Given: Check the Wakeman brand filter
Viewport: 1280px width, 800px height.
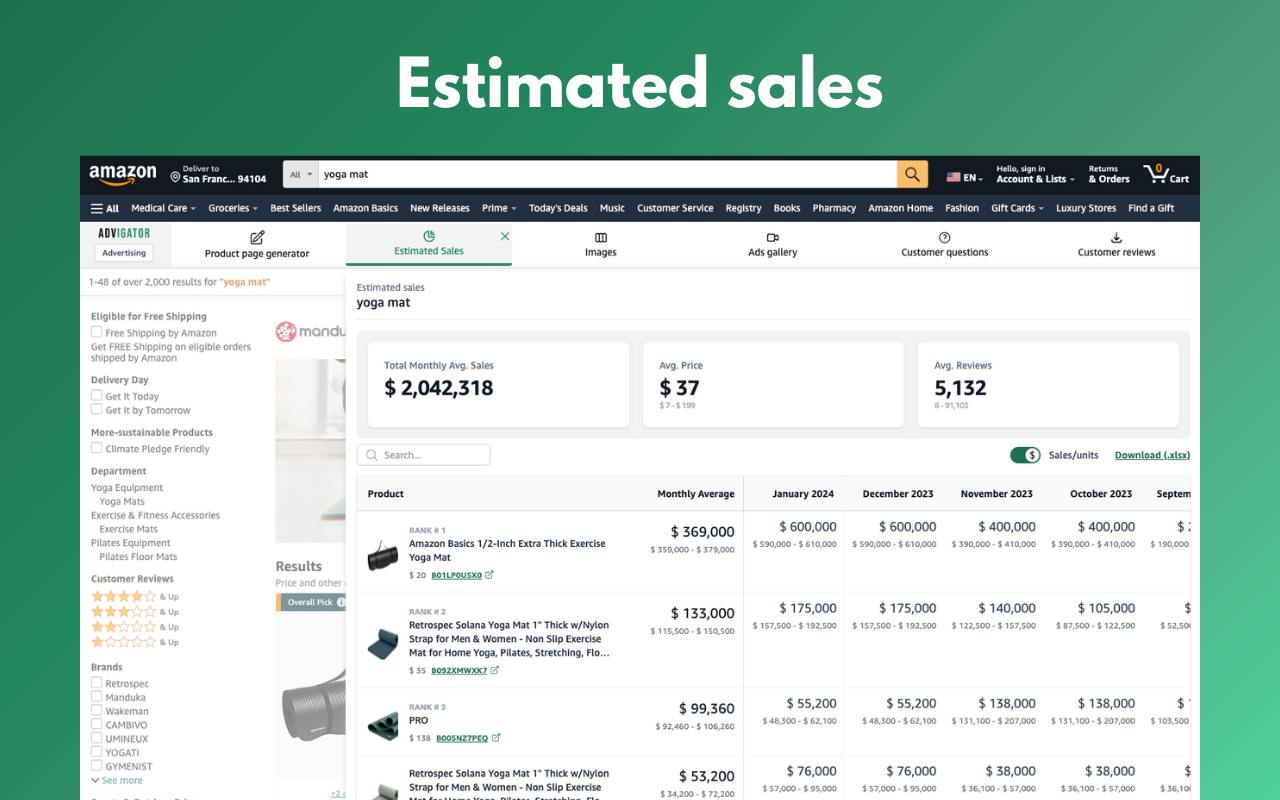Looking at the screenshot, I should [97, 710].
